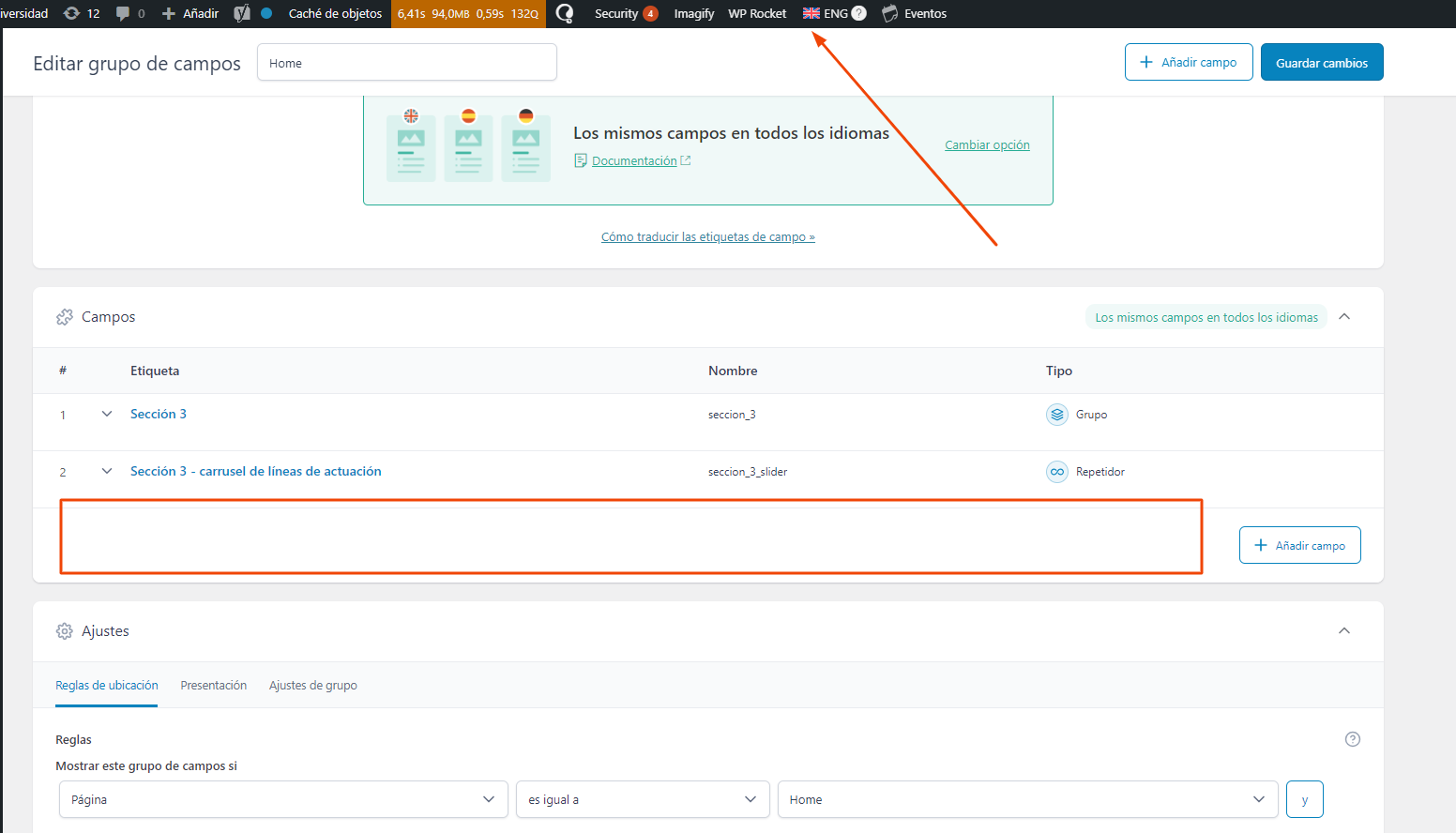This screenshot has height=833, width=1456.
Task: Open the Página rule type dropdown
Action: pyautogui.click(x=282, y=799)
